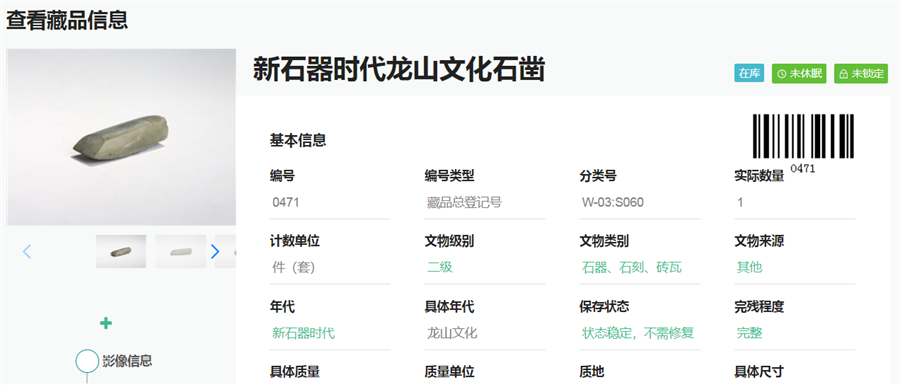Open 文物类别 dropdown 石器、石刻、砖瓦

[640, 268]
